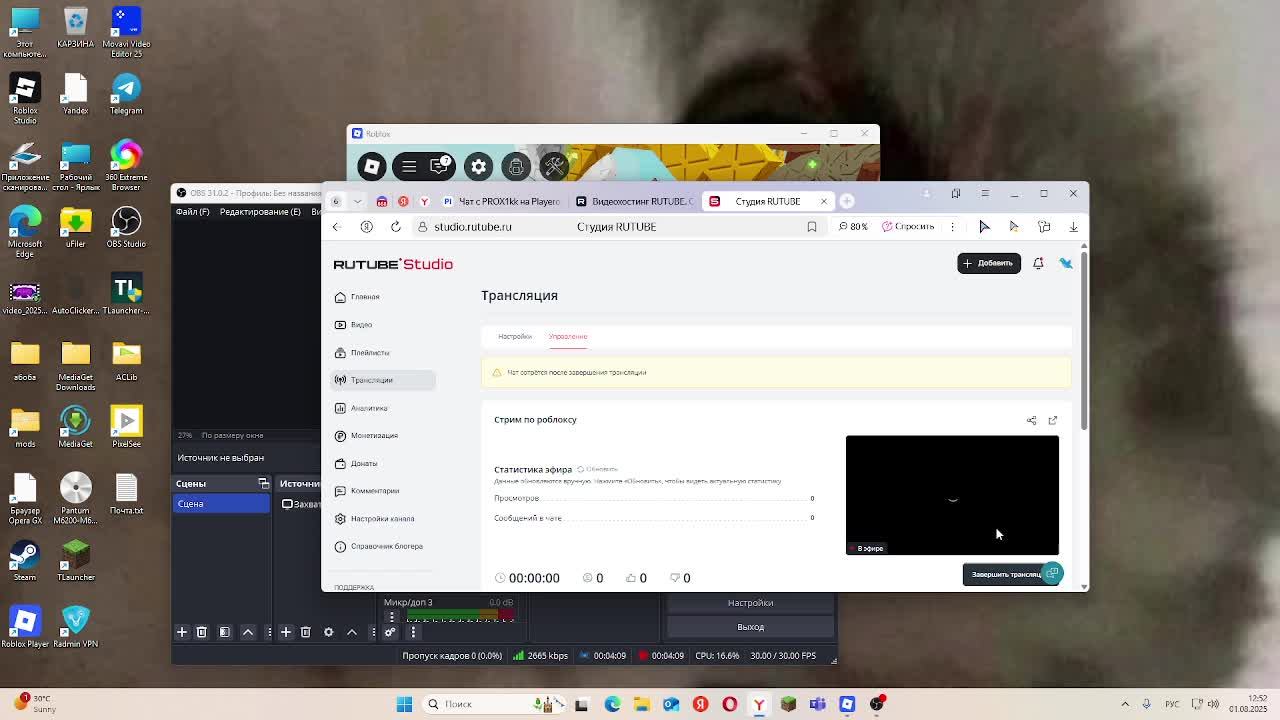Open the RUTUBE channel avatar menu
The height and width of the screenshot is (720, 1280).
[1066, 263]
